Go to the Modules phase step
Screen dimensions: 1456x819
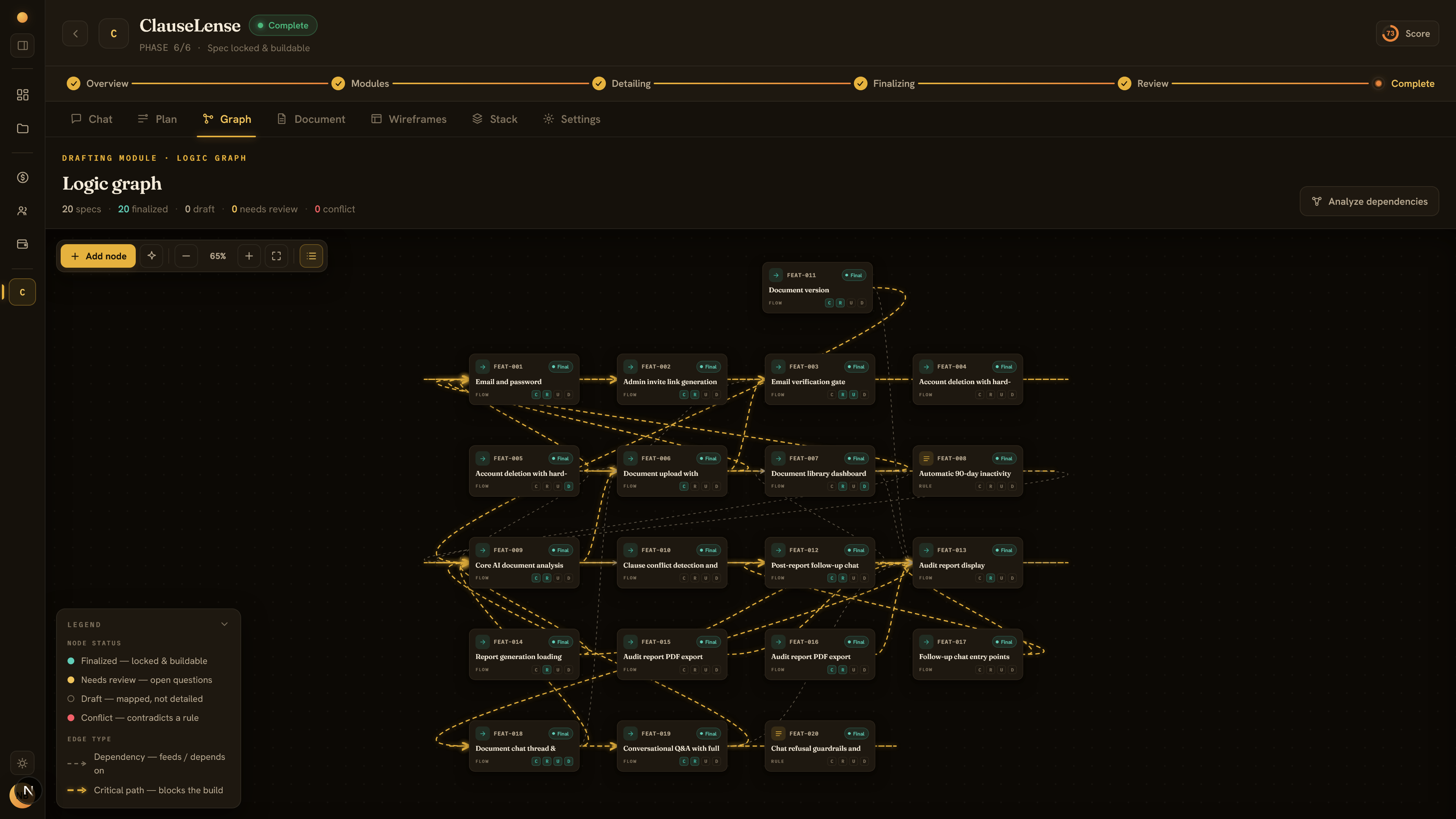pos(360,84)
